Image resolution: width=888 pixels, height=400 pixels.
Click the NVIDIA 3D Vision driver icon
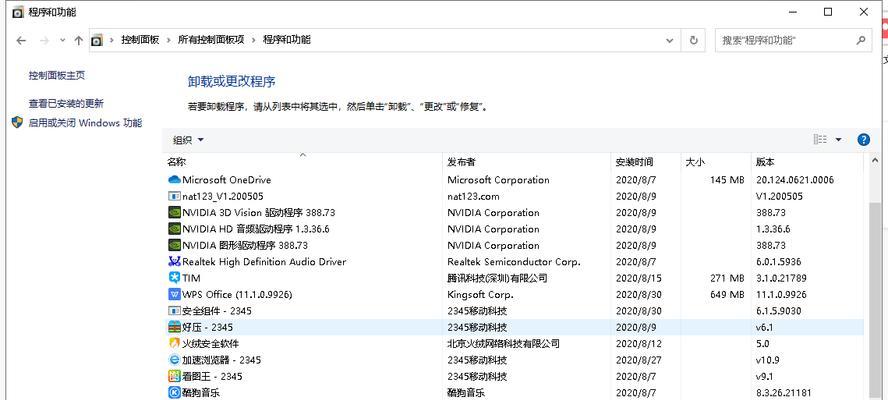pos(174,212)
